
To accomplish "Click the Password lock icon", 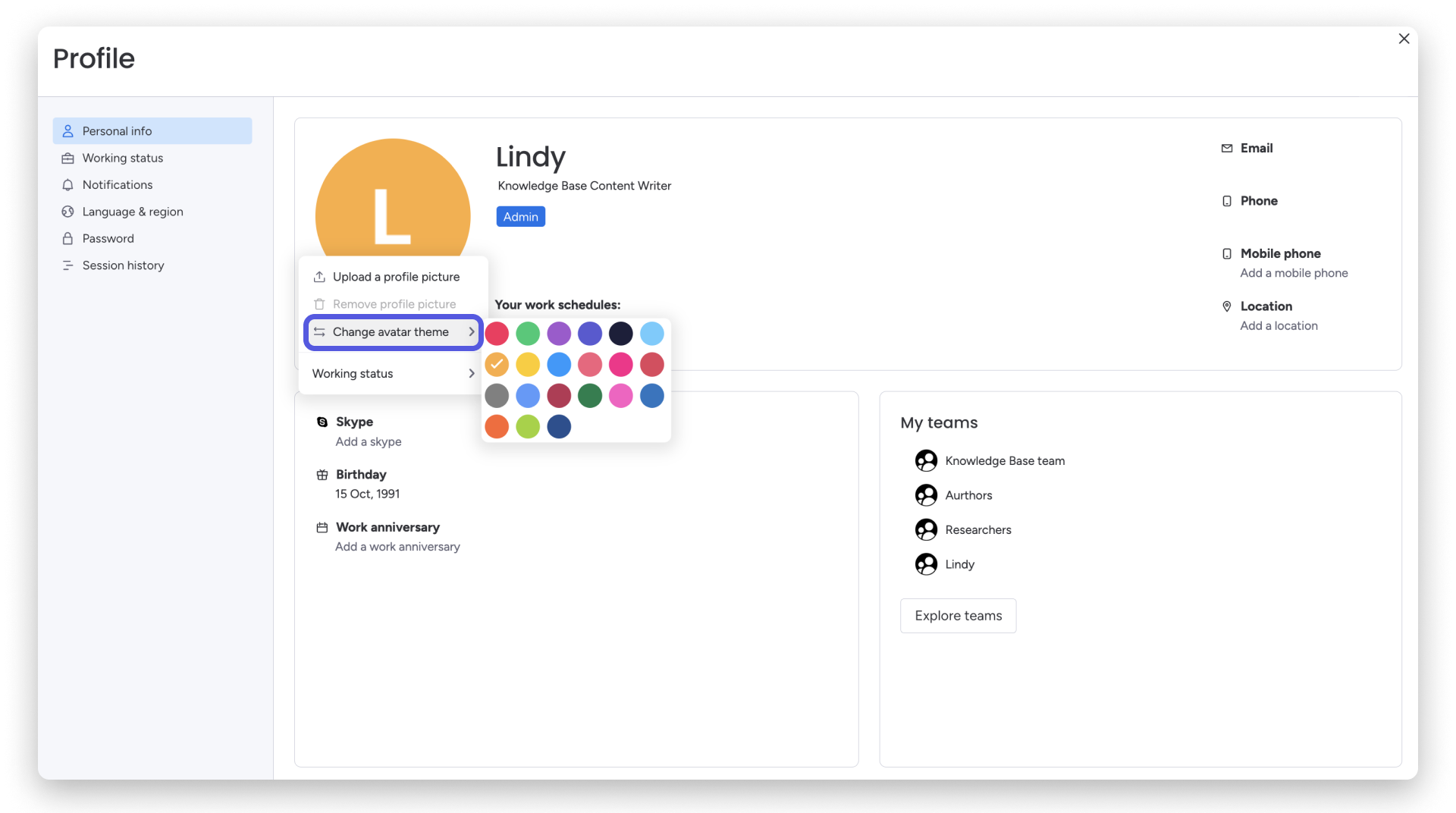I will point(67,238).
